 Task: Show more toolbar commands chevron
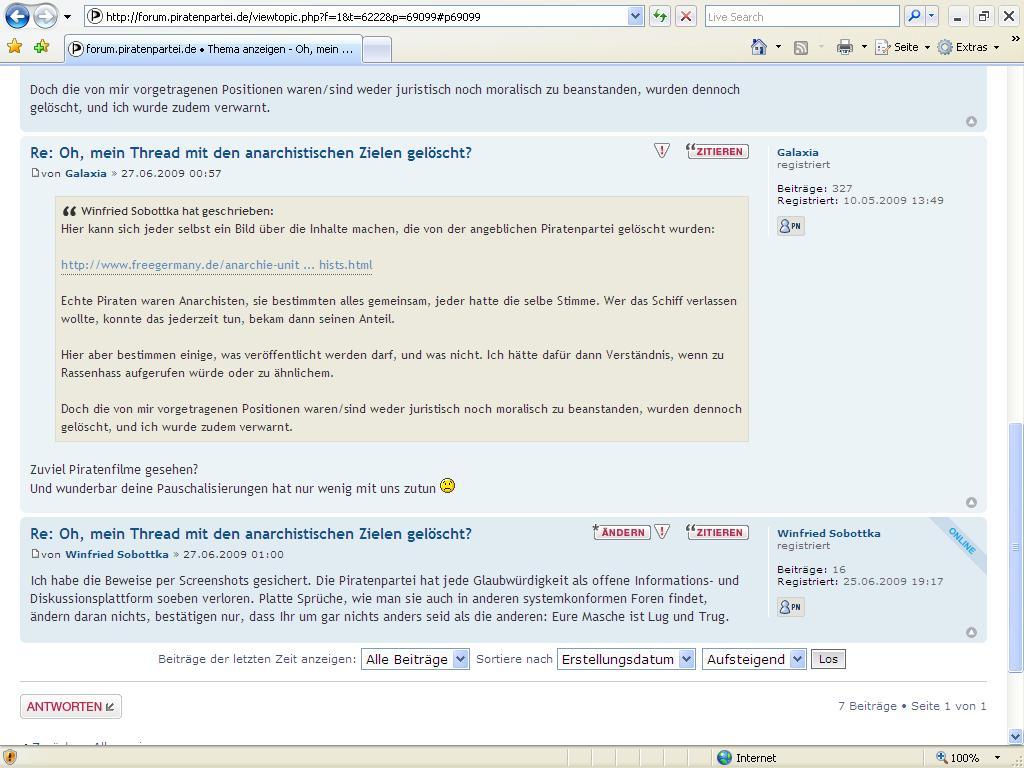pyautogui.click(x=1016, y=40)
